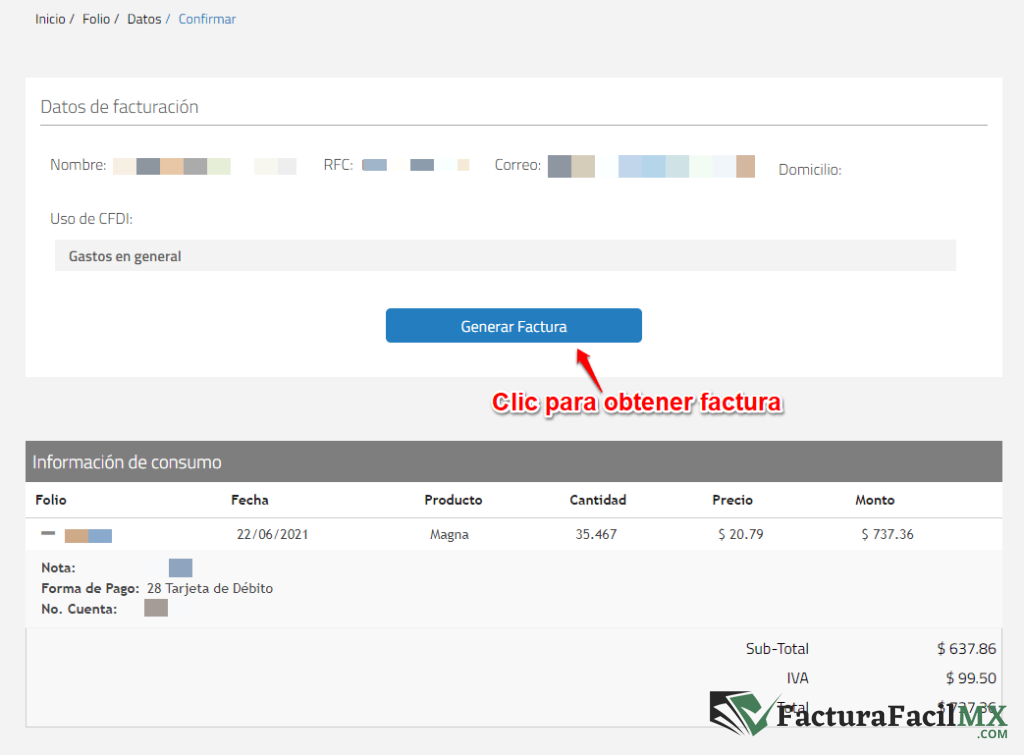
Task: Click the $ 737.36 amount in the row
Action: [x=887, y=535]
